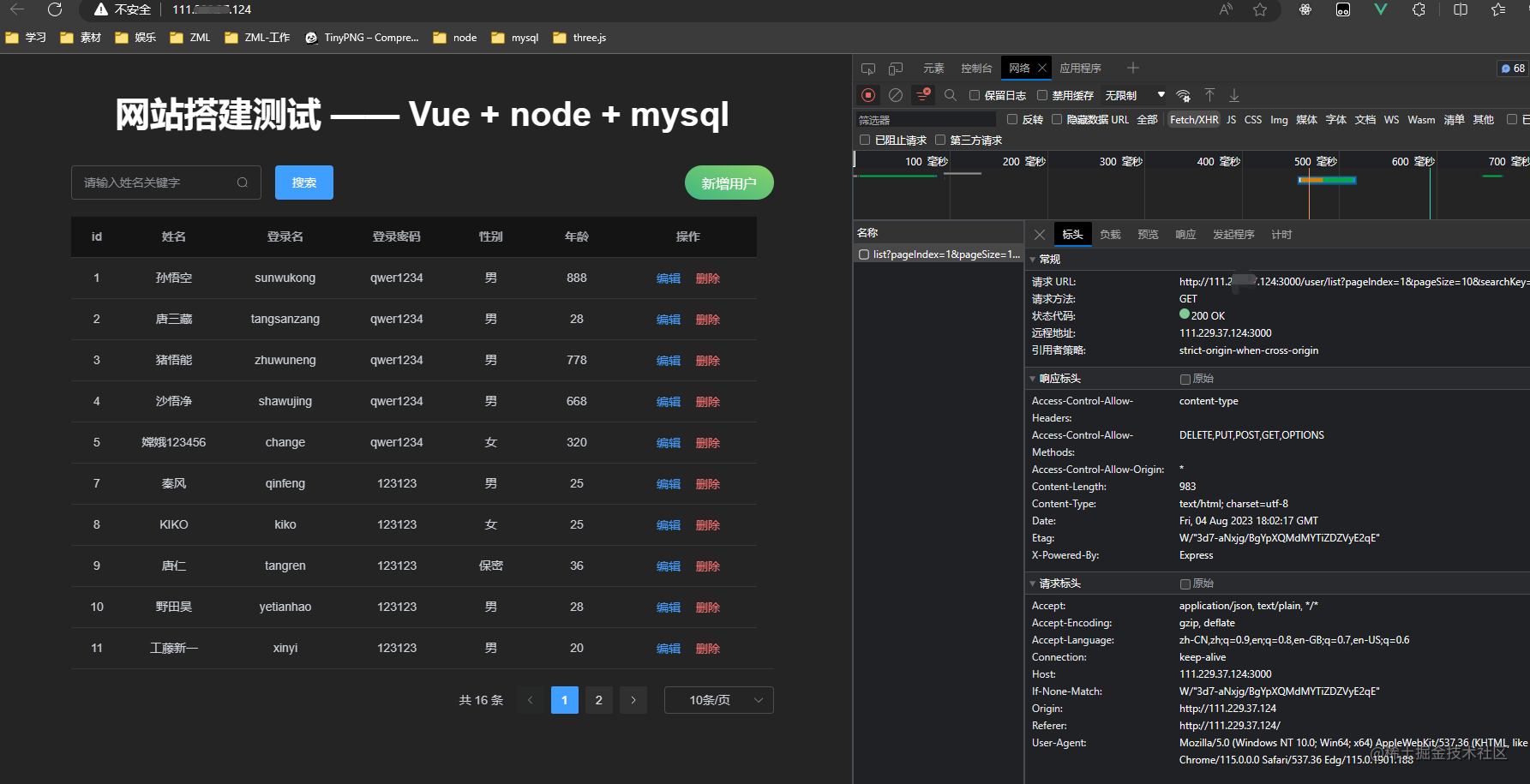Click the green 新增用户 button
Image resolution: width=1530 pixels, height=784 pixels.
pyautogui.click(x=729, y=183)
